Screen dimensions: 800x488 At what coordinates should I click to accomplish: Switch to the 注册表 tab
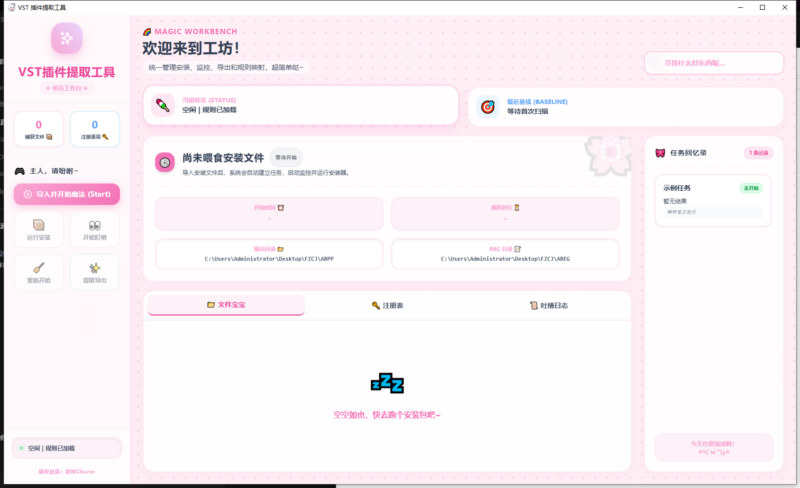click(387, 305)
